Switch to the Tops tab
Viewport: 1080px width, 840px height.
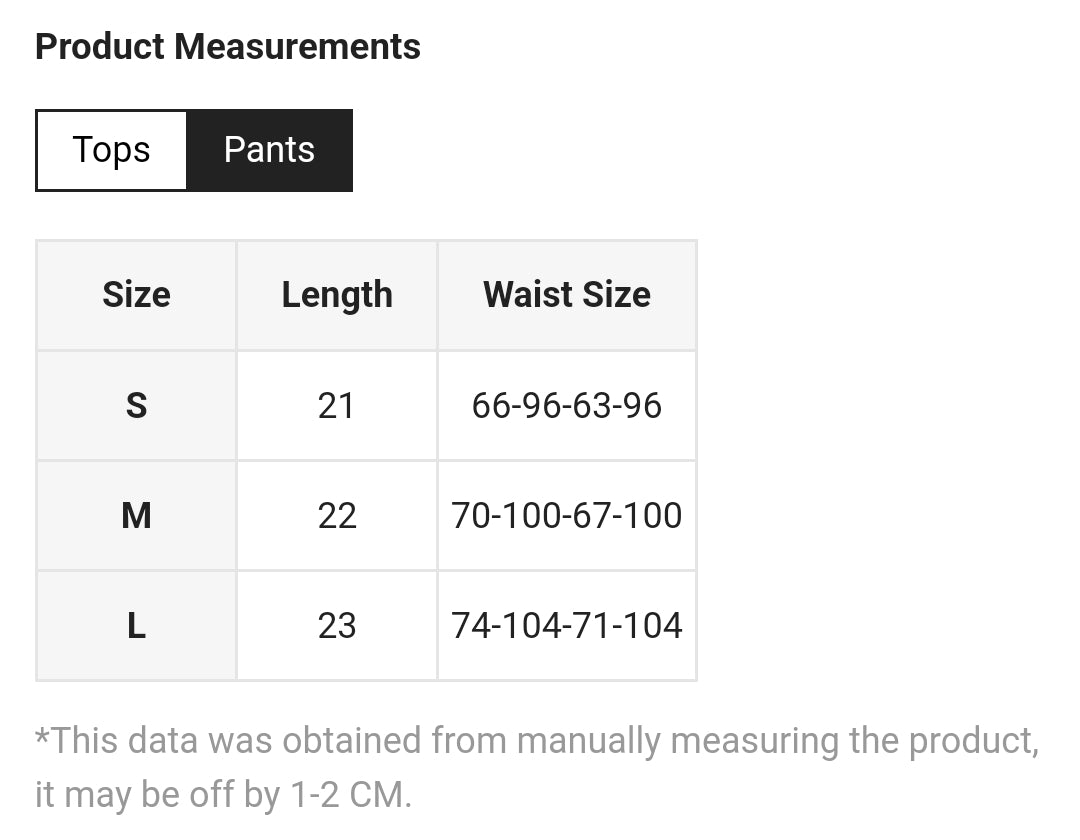[111, 150]
